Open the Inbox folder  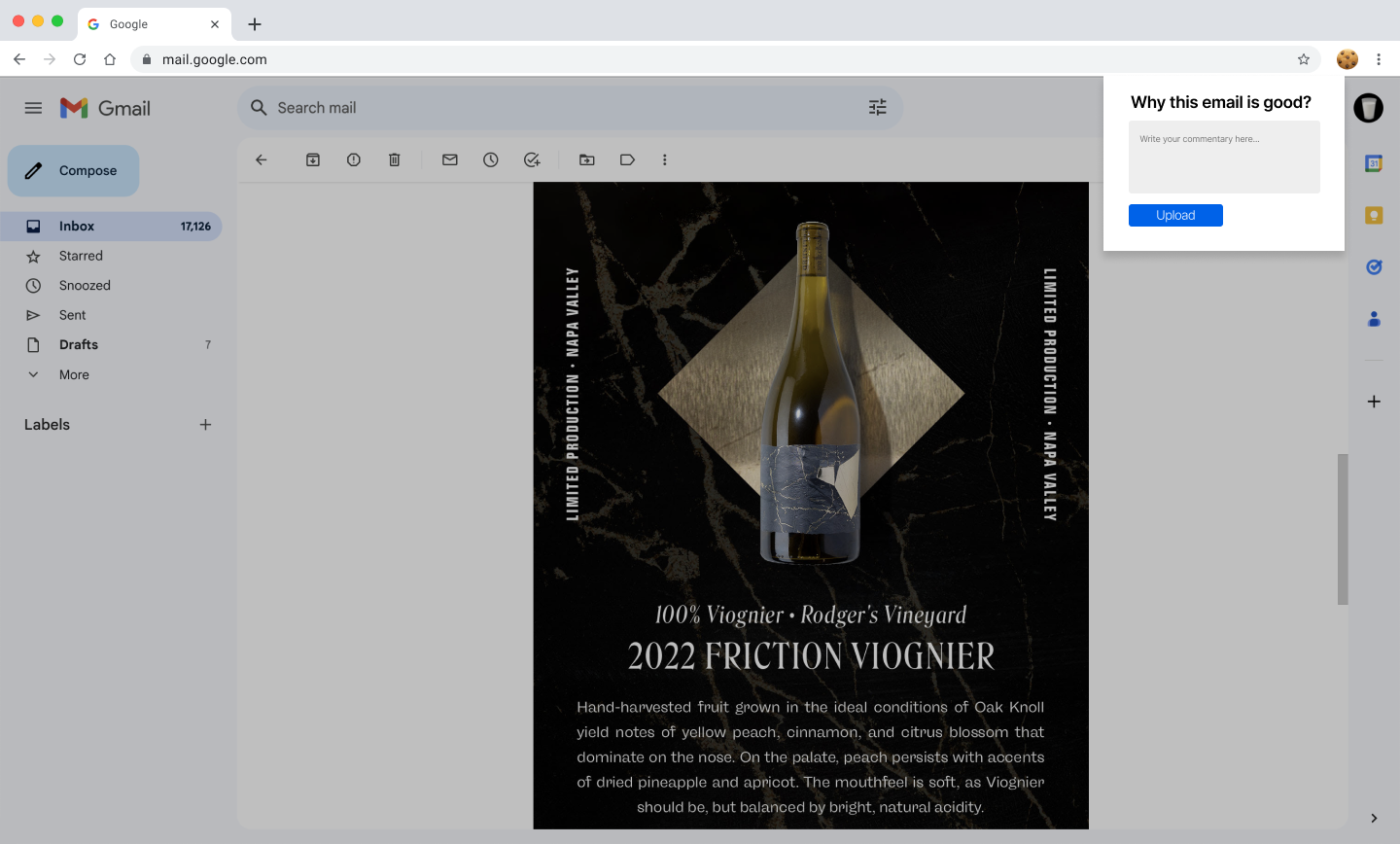pos(111,227)
